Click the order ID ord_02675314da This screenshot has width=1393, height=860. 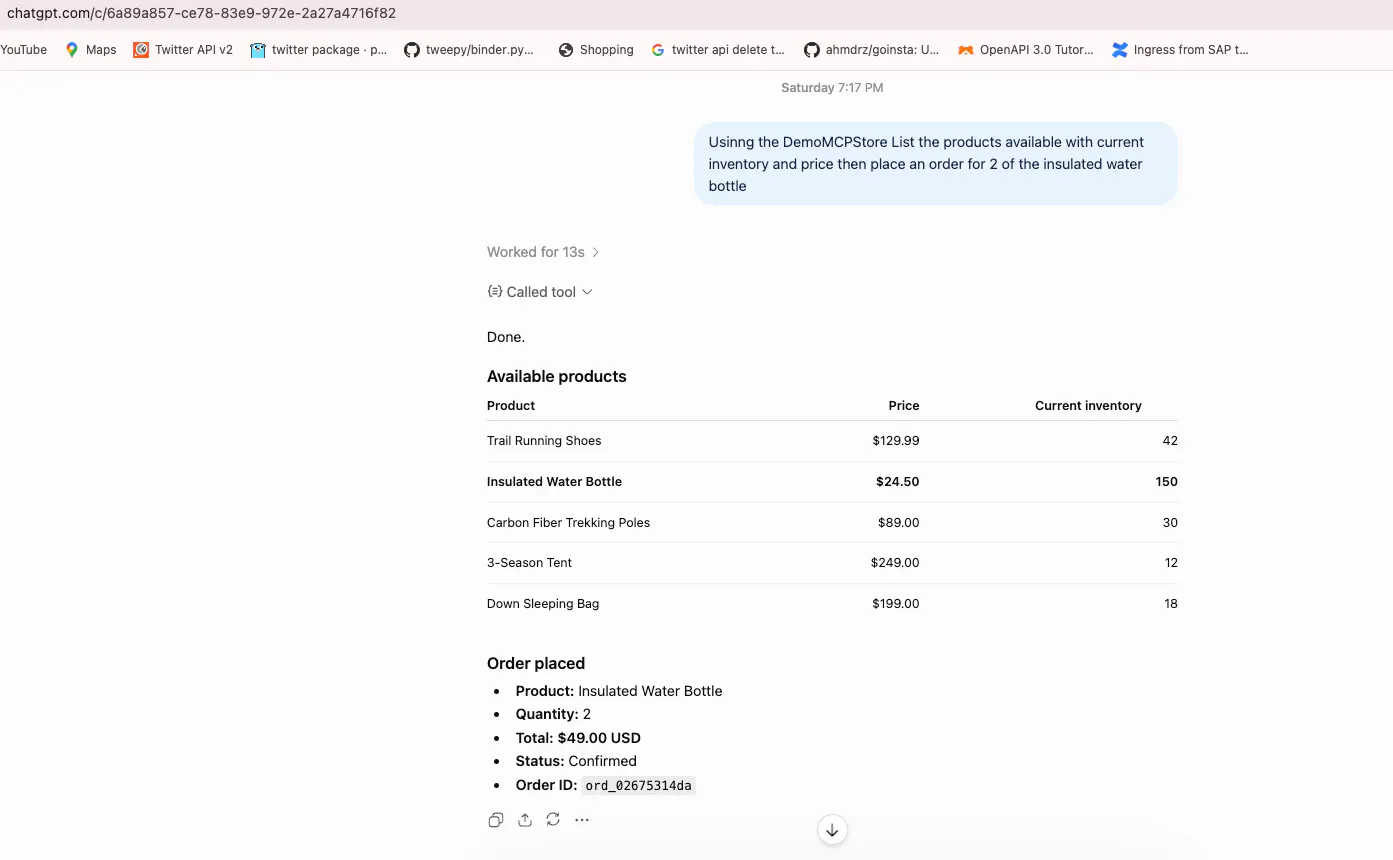638,786
